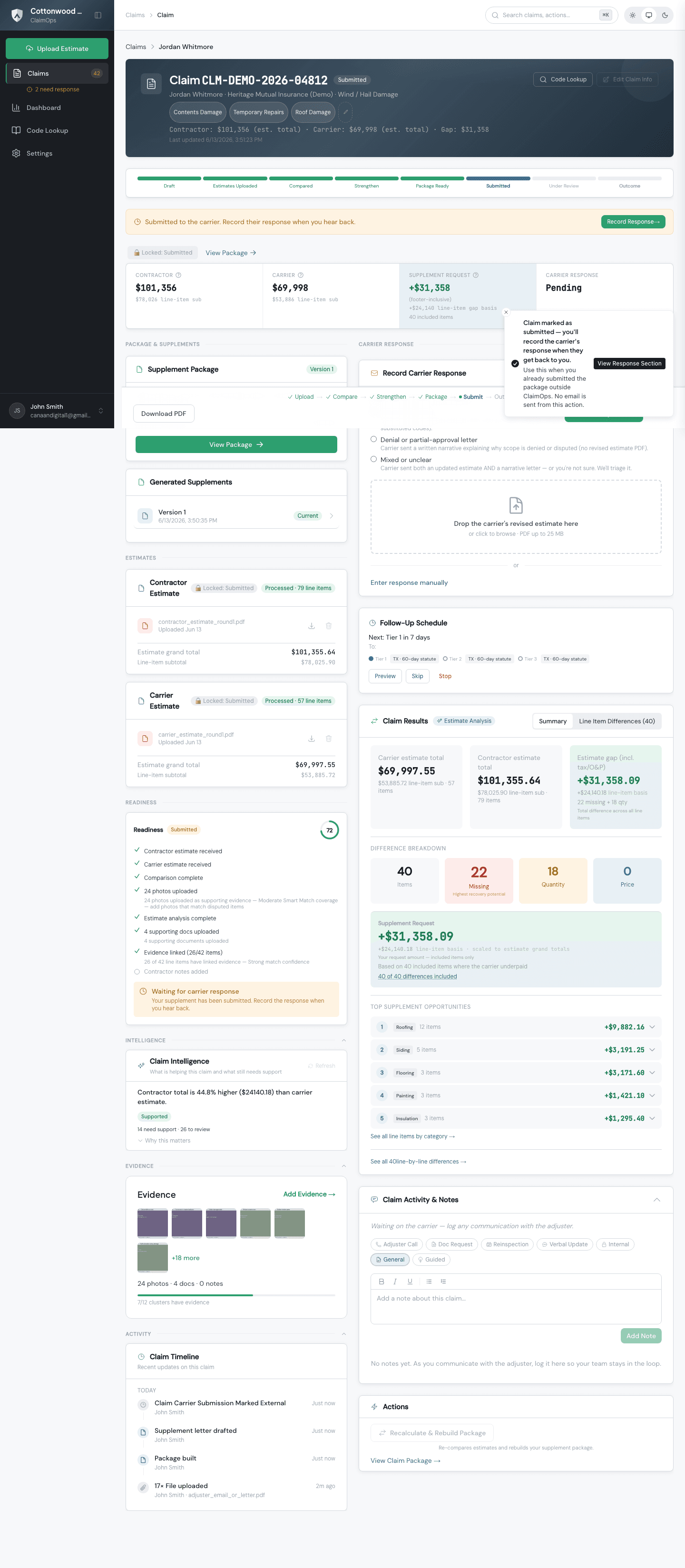Expand Why this matters
This screenshot has width=685, height=1568.
pyautogui.click(x=164, y=1141)
